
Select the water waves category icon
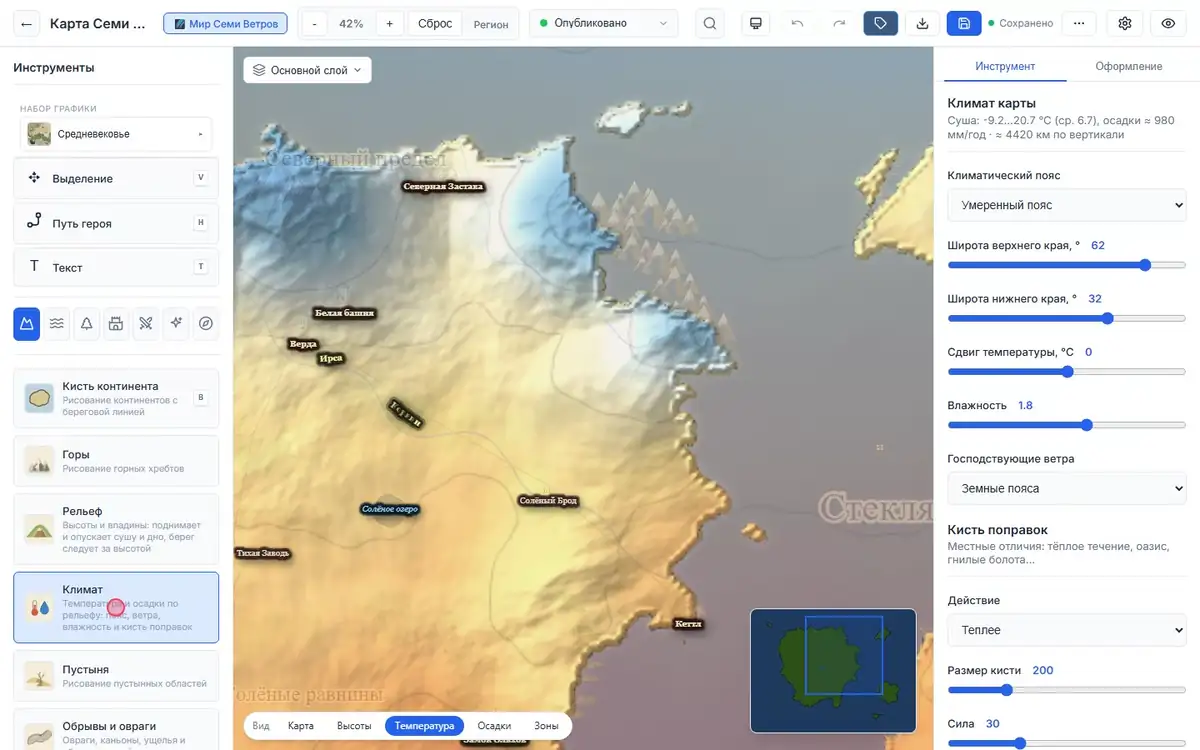[x=57, y=323]
